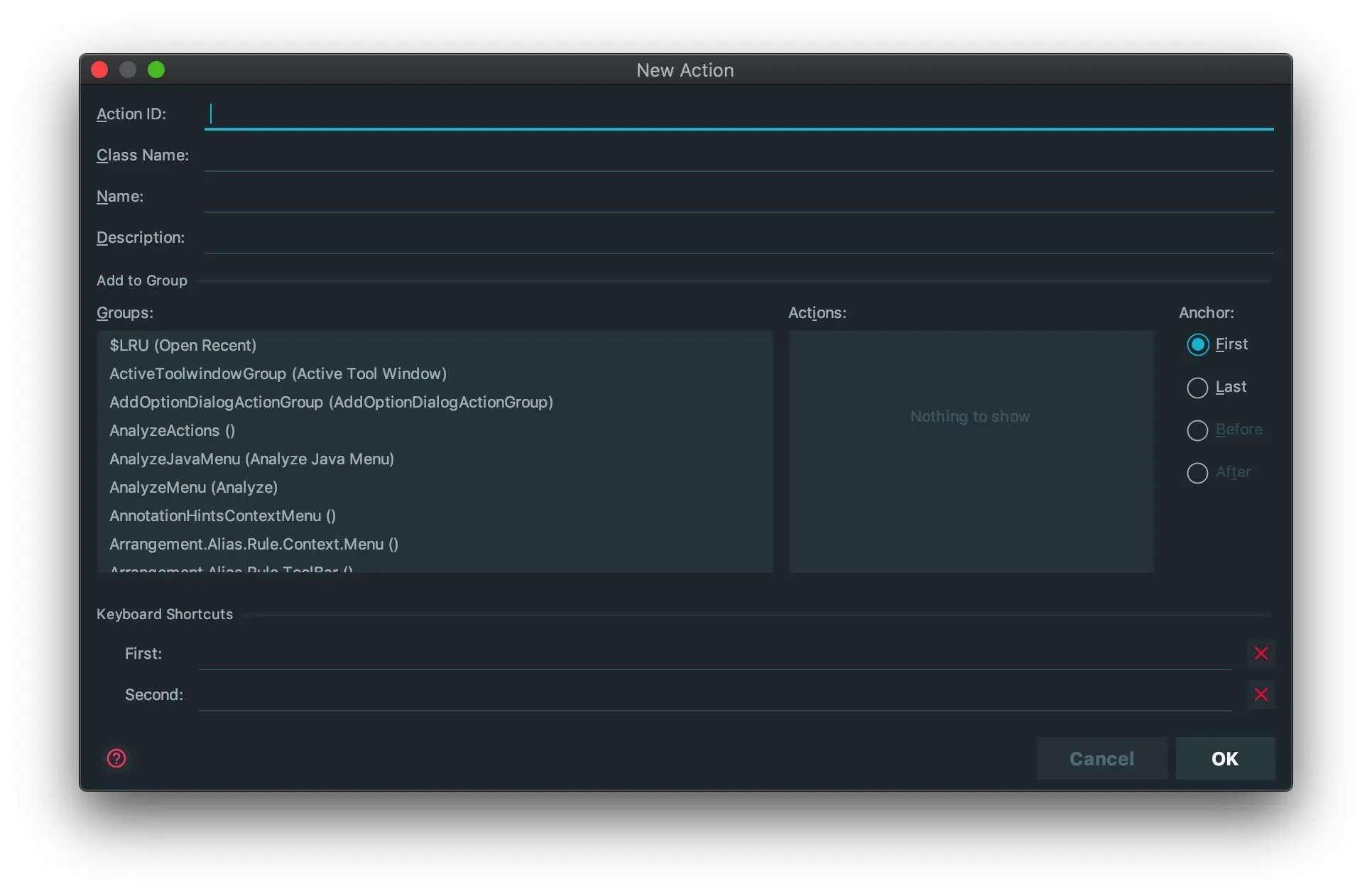Click the Action ID text field
The height and width of the screenshot is (896, 1372).
point(739,114)
